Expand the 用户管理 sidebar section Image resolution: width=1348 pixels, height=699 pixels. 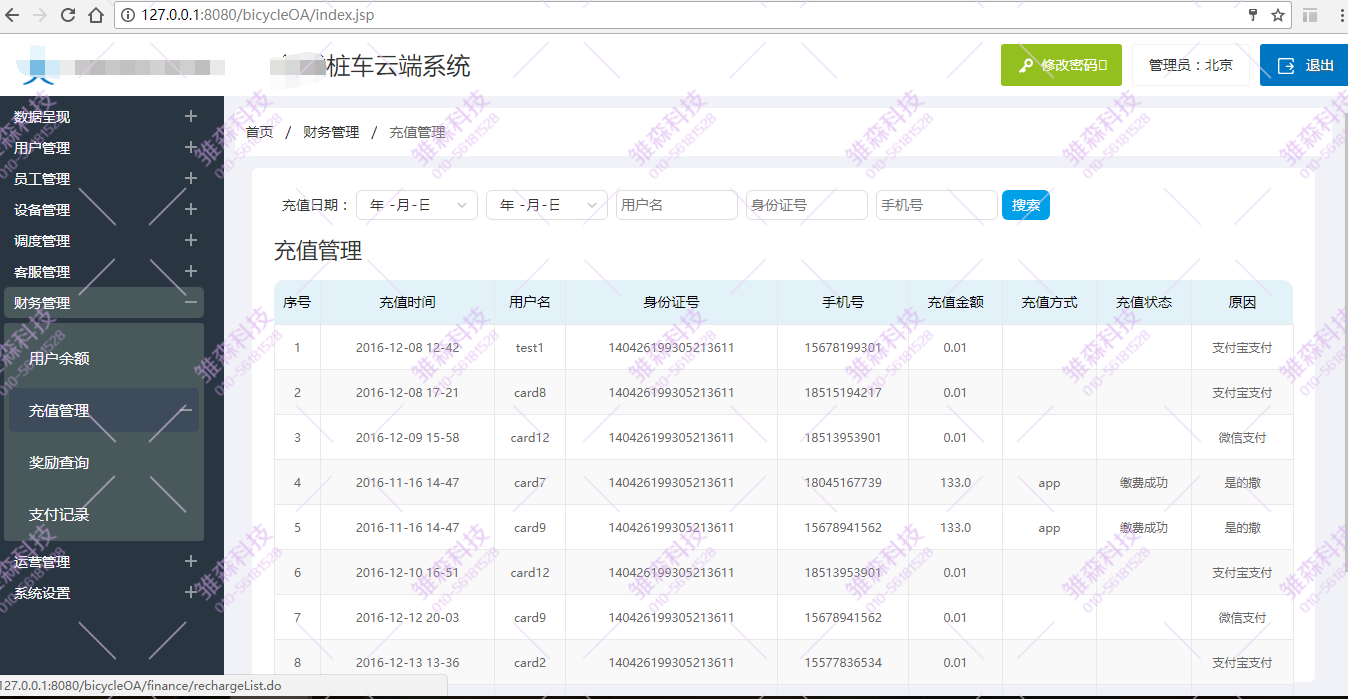tap(190, 147)
